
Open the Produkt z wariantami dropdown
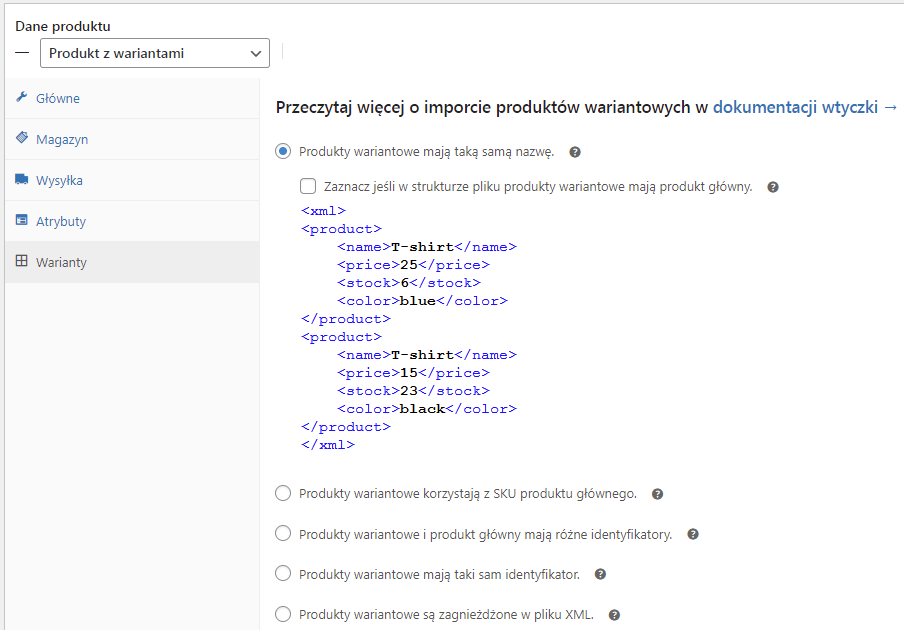click(x=155, y=53)
